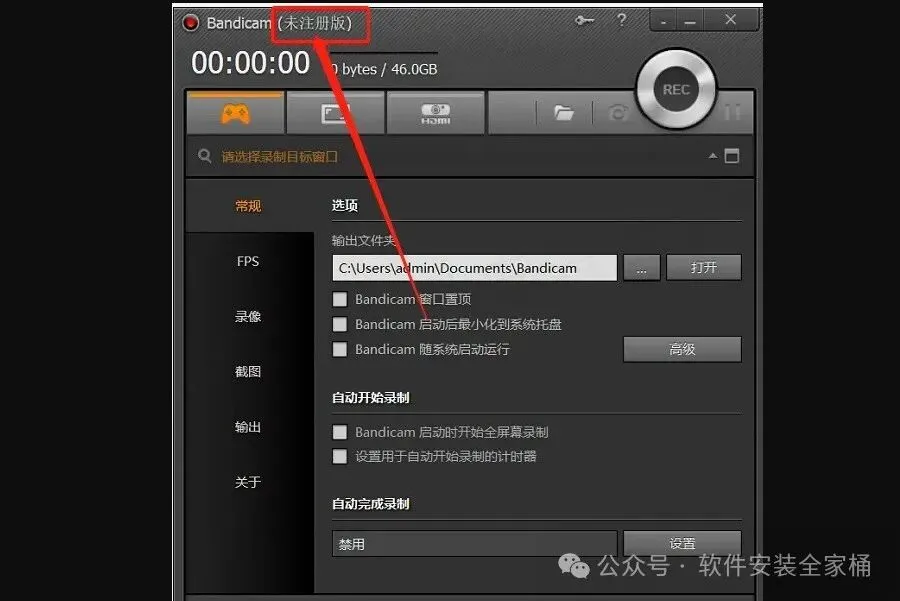Select the HDMI device recording mode icon
This screenshot has height=601, width=900.
pos(436,114)
